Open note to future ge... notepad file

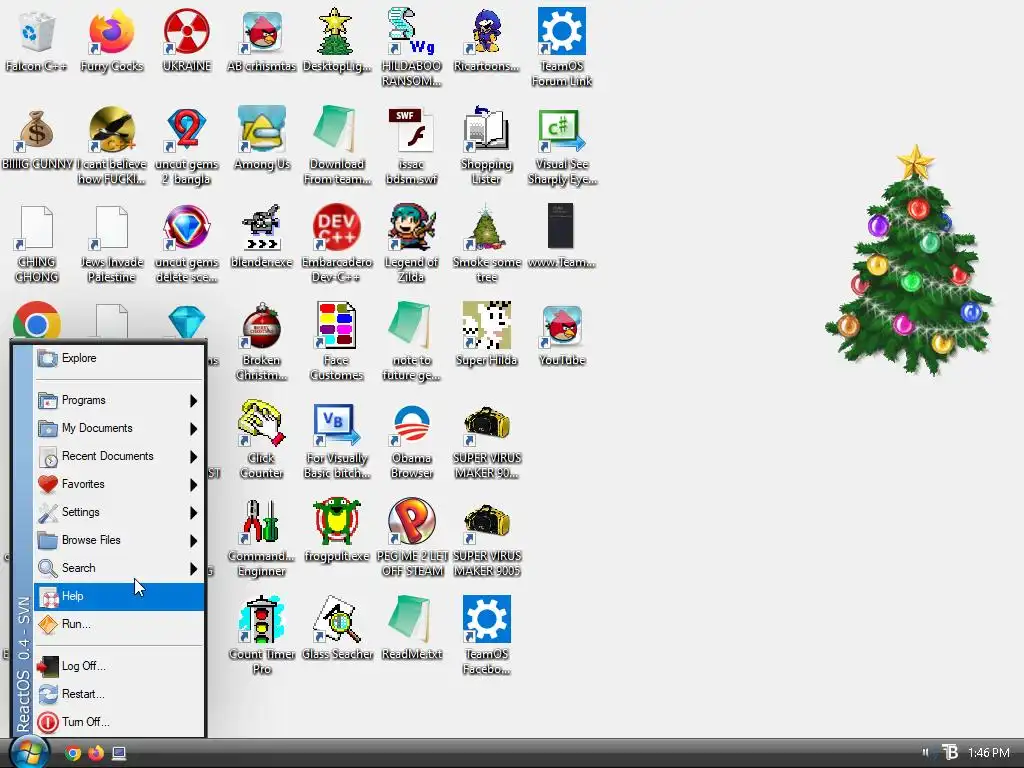pyautogui.click(x=411, y=325)
